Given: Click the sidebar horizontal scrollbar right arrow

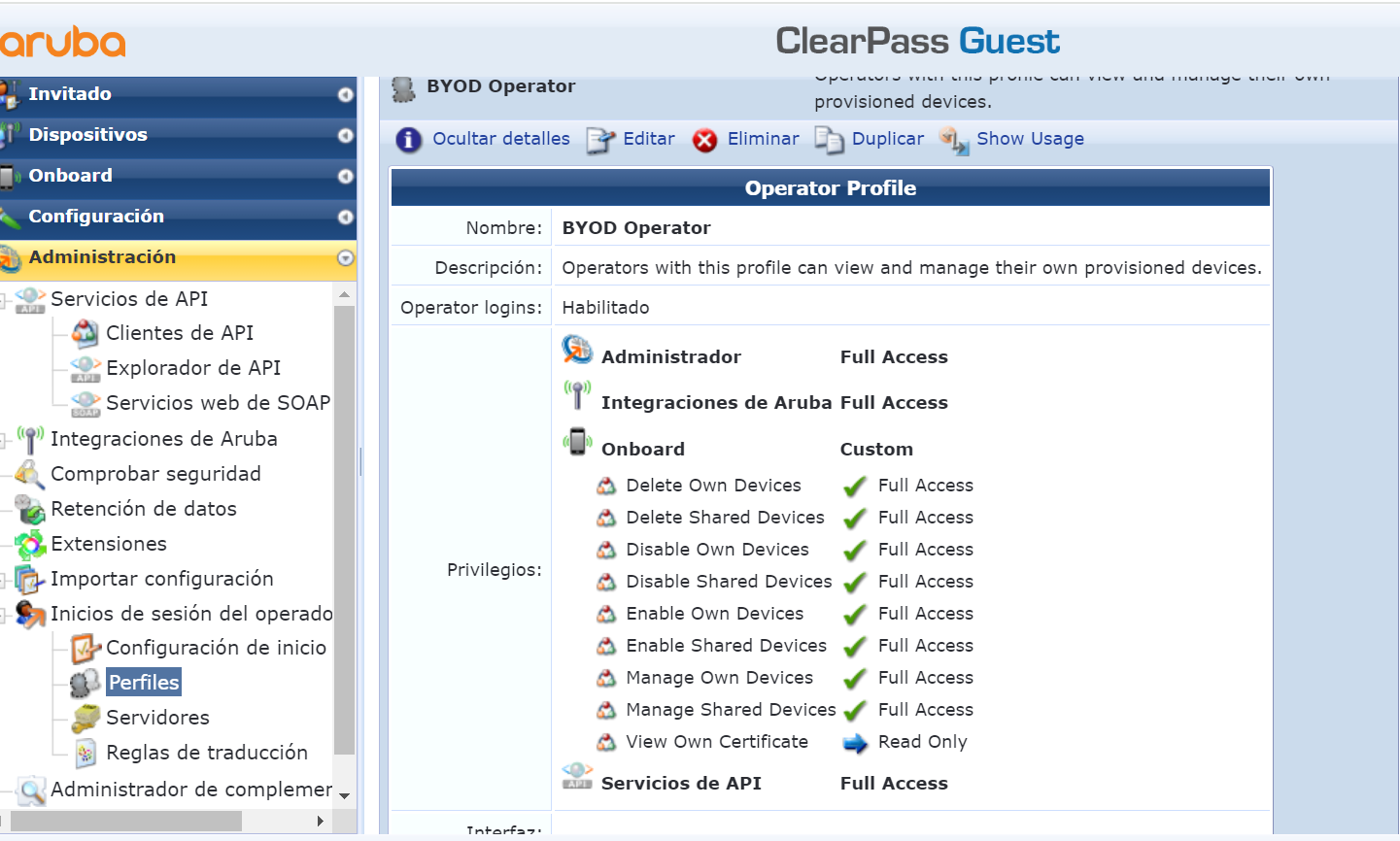Looking at the screenshot, I should click(x=322, y=822).
